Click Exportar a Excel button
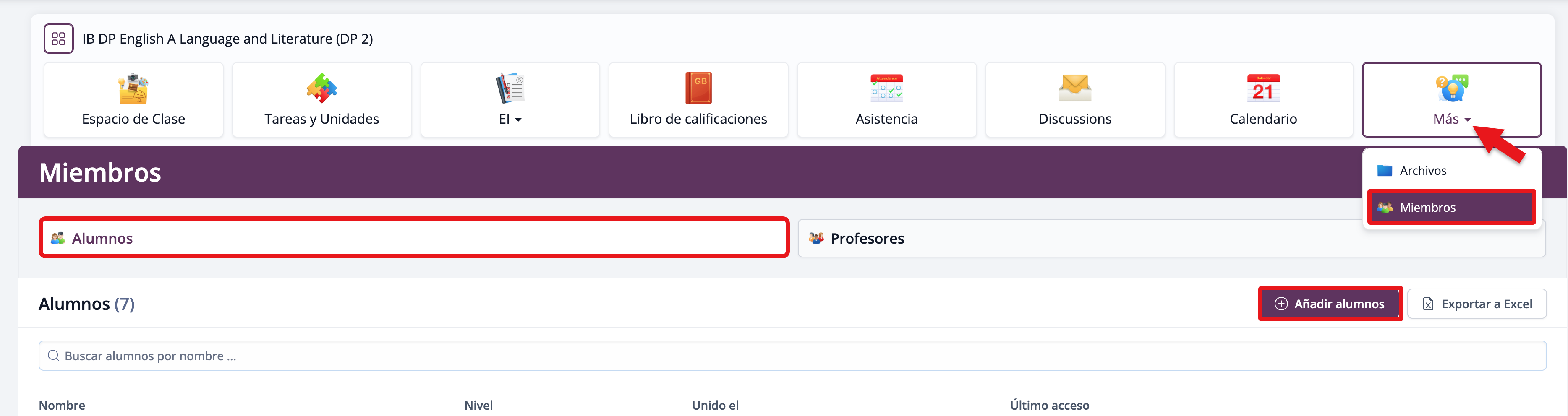 click(x=1477, y=304)
